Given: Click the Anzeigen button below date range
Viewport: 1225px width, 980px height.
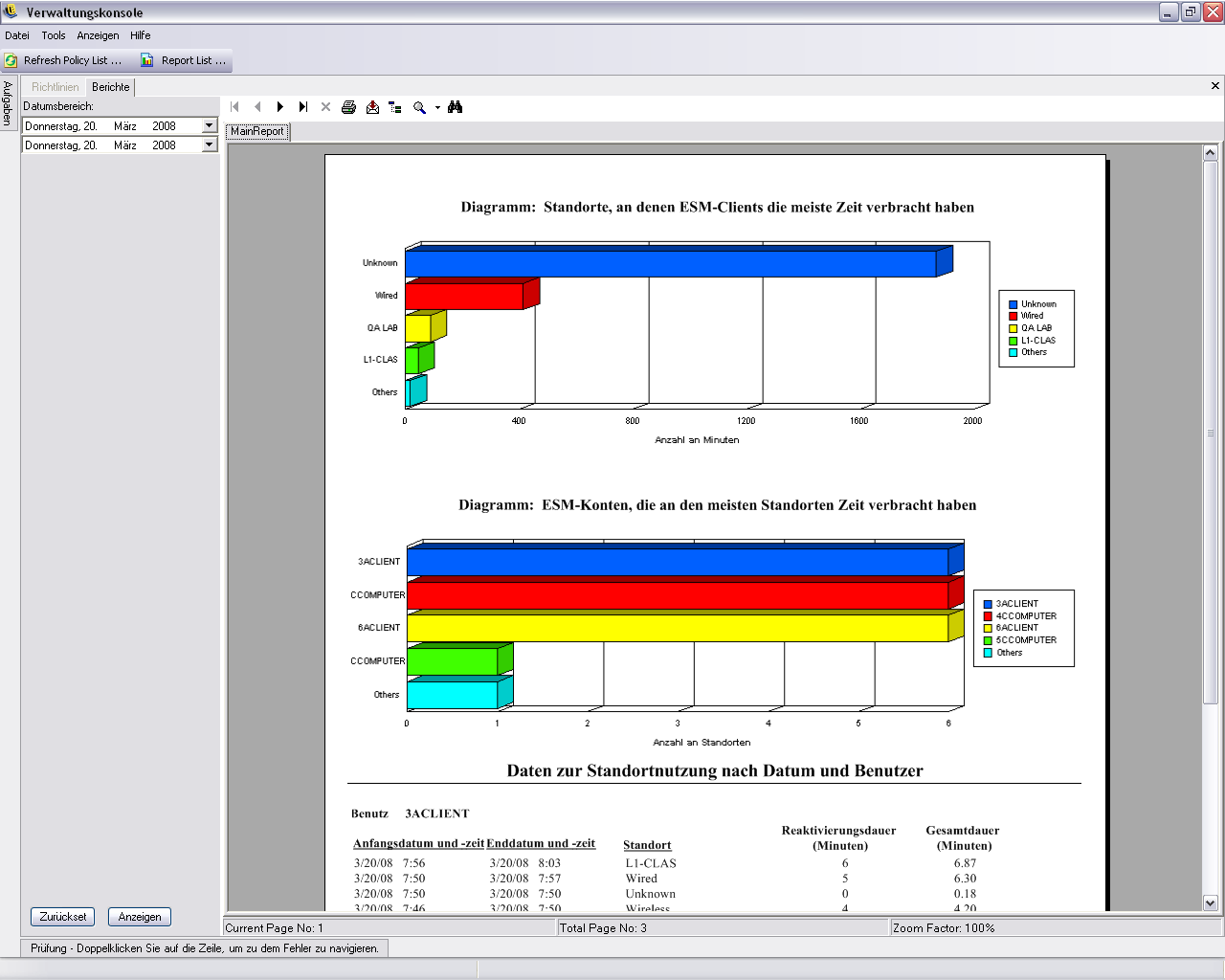Looking at the screenshot, I should coord(140,917).
